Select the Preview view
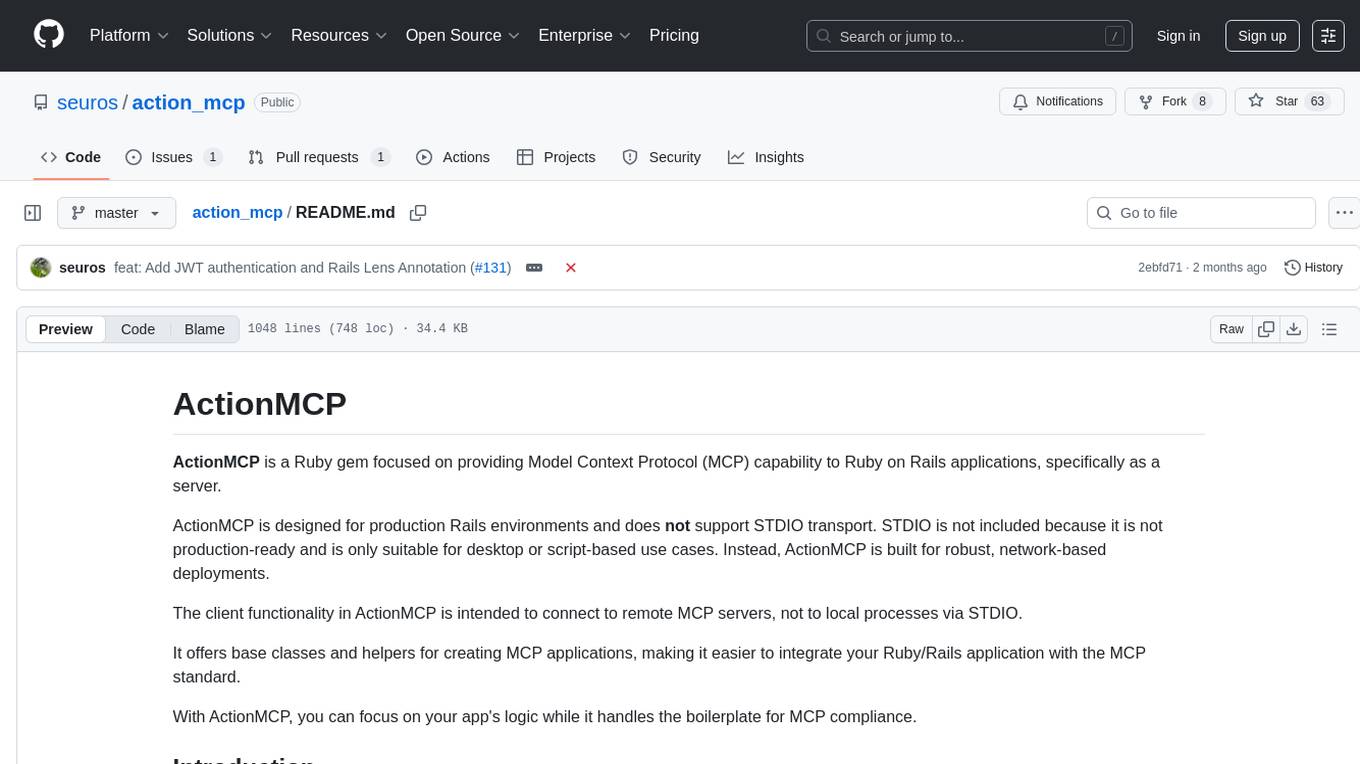Screen dimensions: 1360x764 click(66, 329)
